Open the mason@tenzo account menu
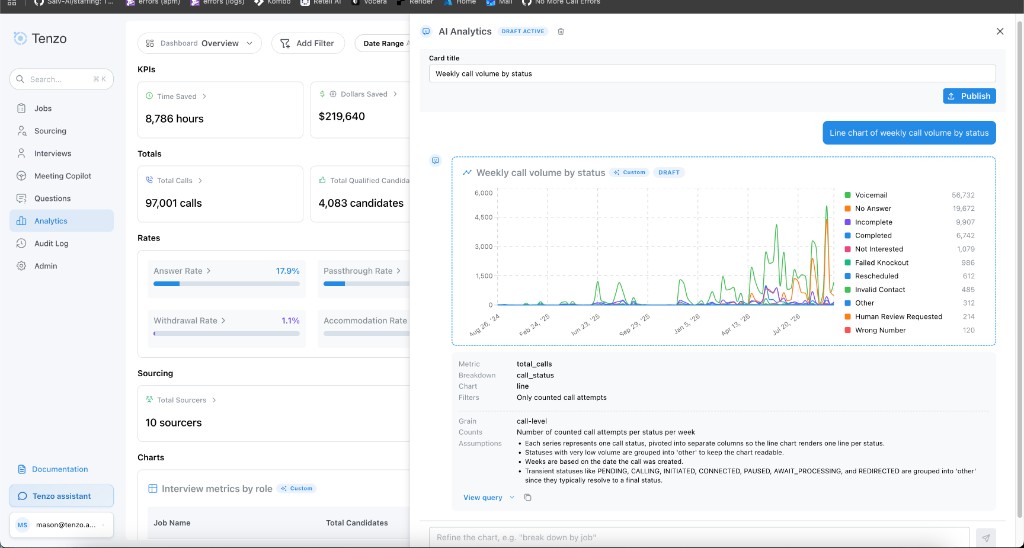The image size is (1024, 548). coord(61,524)
